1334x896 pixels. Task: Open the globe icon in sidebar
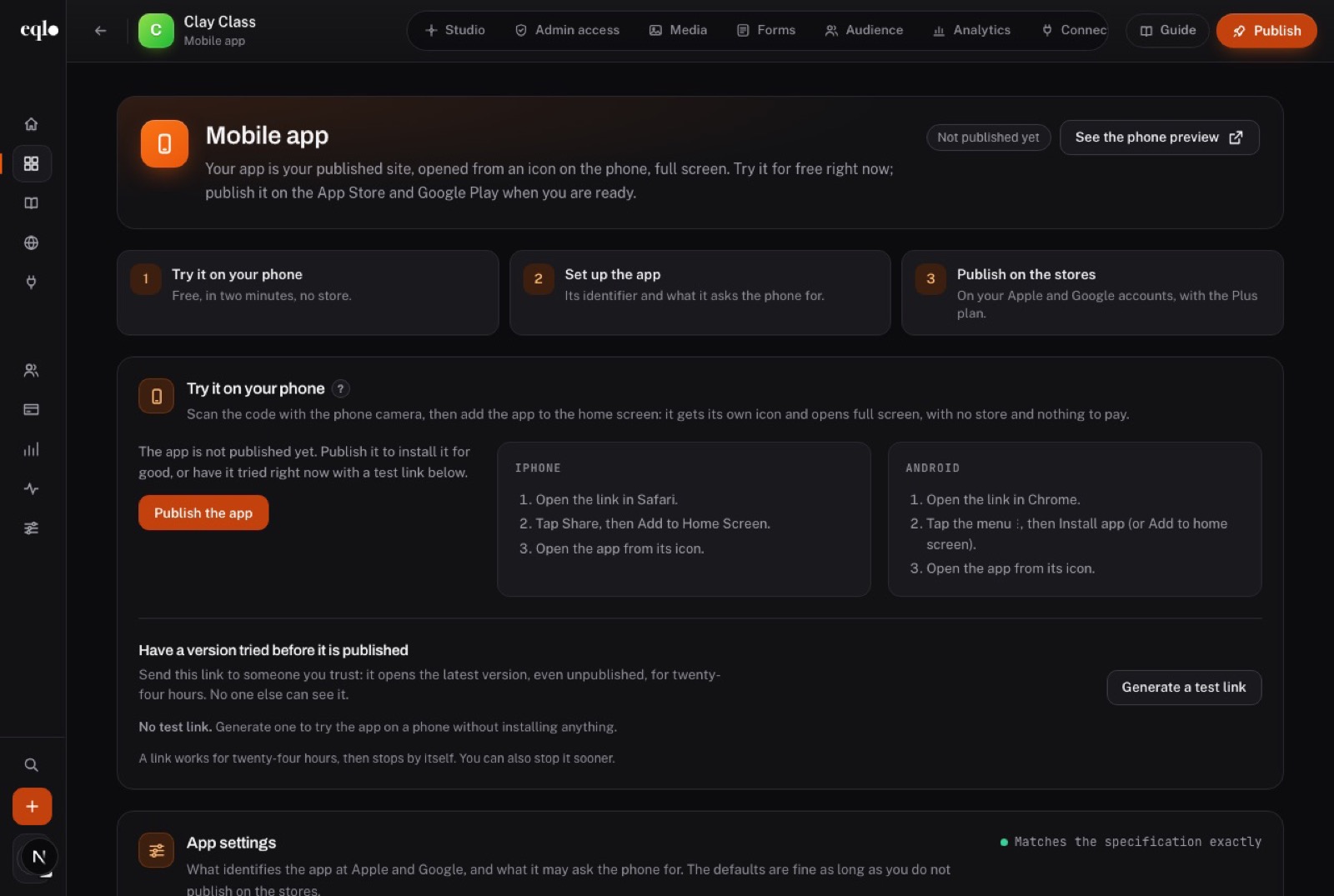pyautogui.click(x=31, y=243)
